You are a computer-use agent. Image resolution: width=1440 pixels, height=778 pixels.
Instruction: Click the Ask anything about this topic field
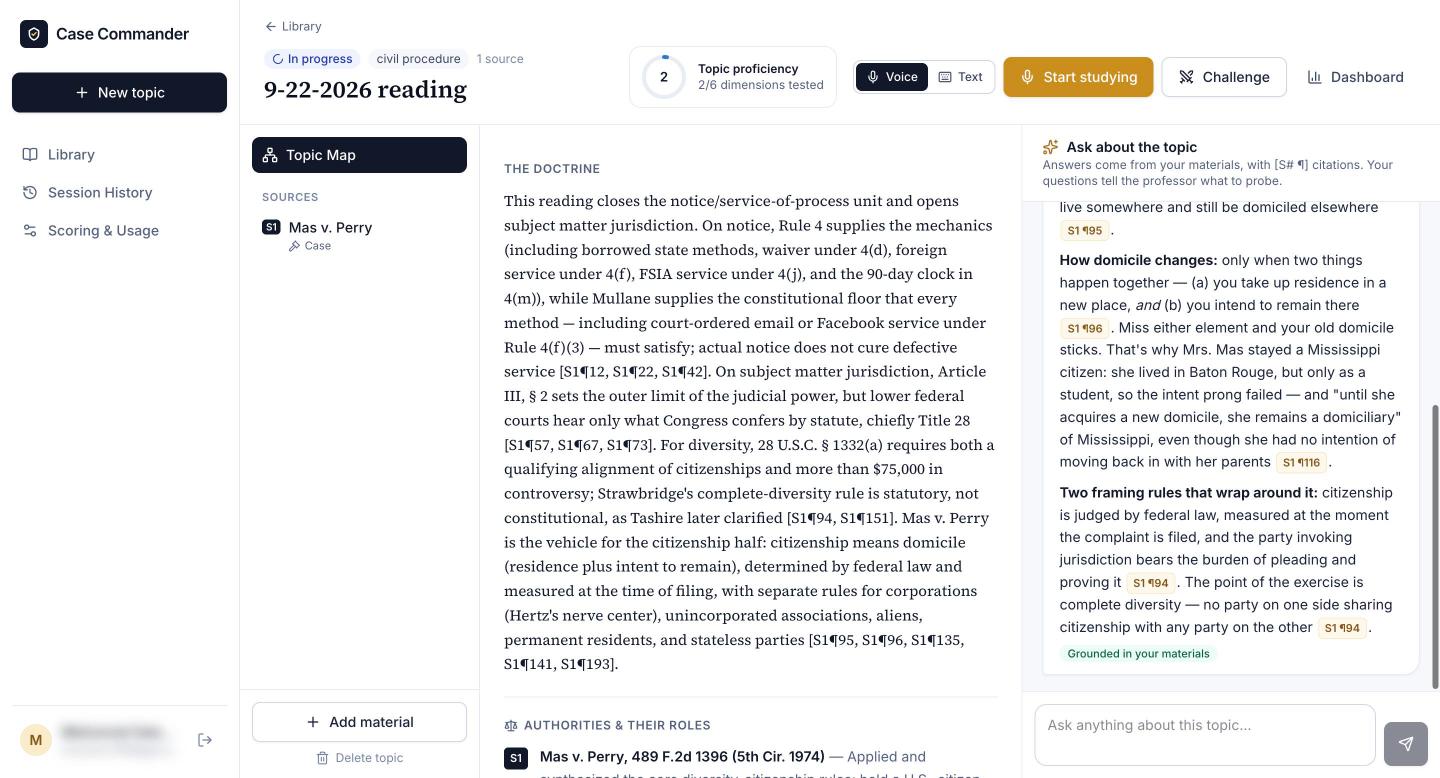1205,735
